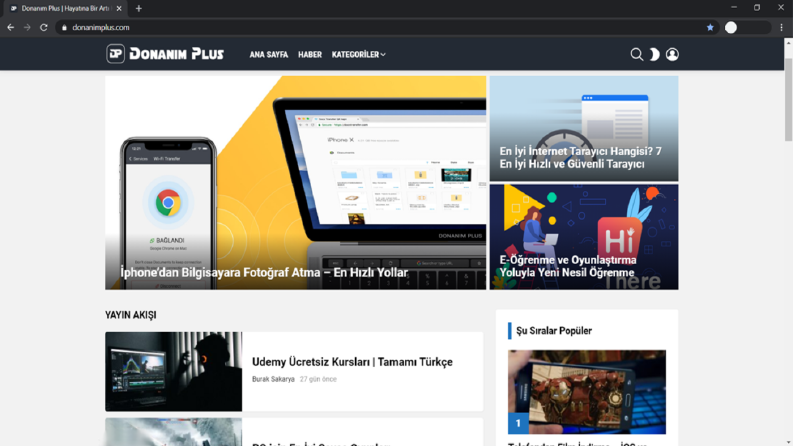Expand the KATEGORİLER dropdown
Viewport: 793px width, 446px height.
pos(359,54)
